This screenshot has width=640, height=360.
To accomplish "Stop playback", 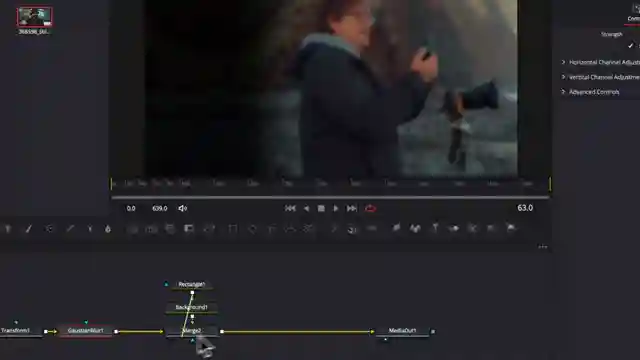I will coord(321,209).
